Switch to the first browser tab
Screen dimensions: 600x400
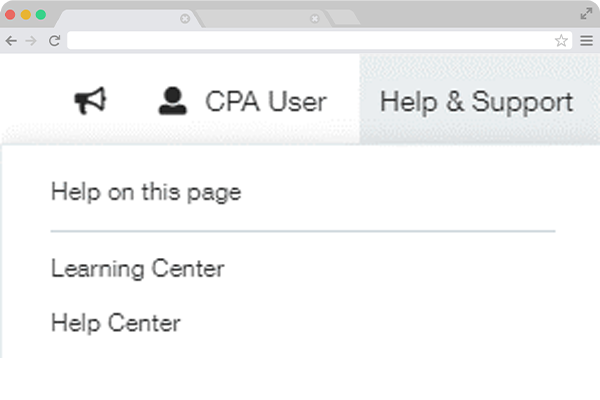click(x=120, y=18)
